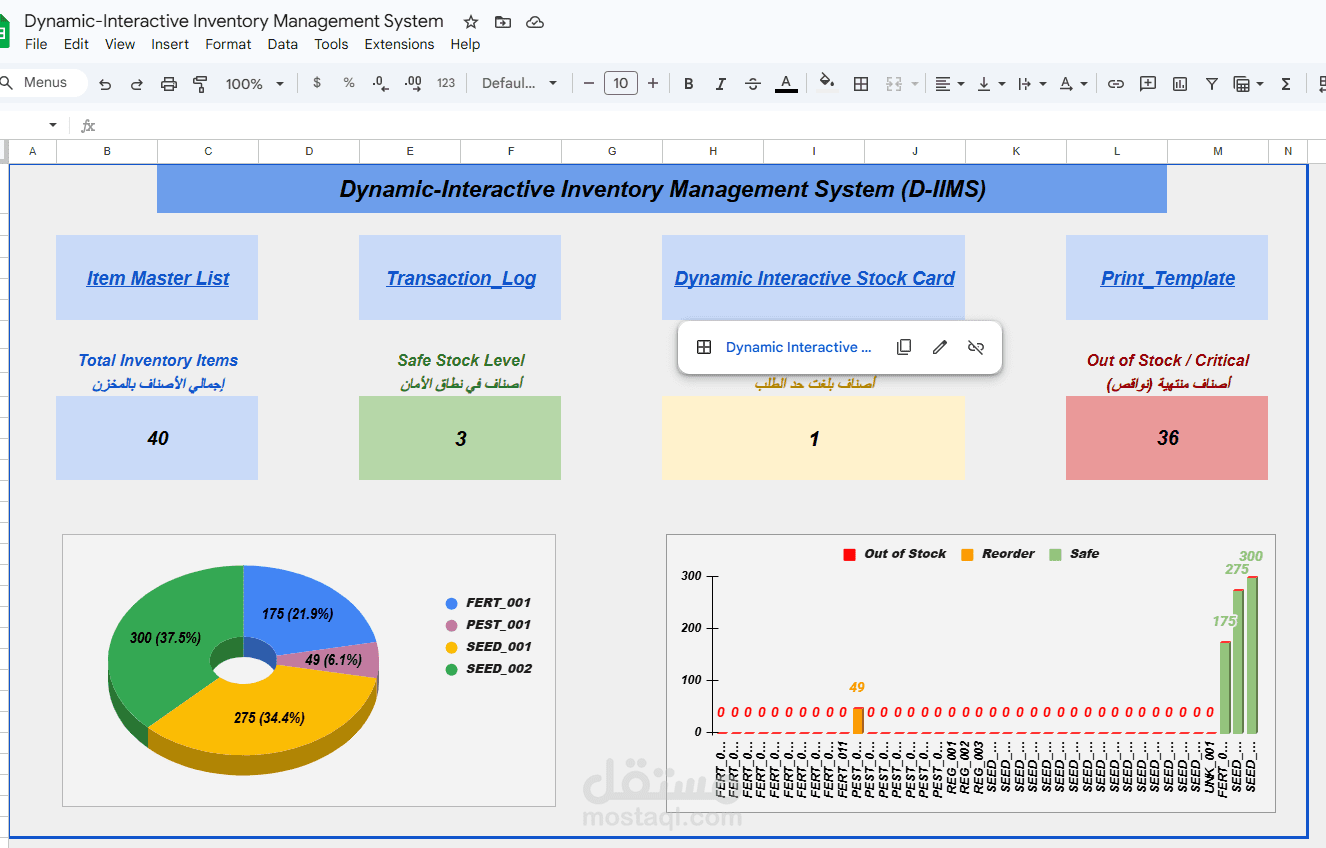Open the font selection dropdown
This screenshot has height=848, width=1326.
tap(520, 83)
